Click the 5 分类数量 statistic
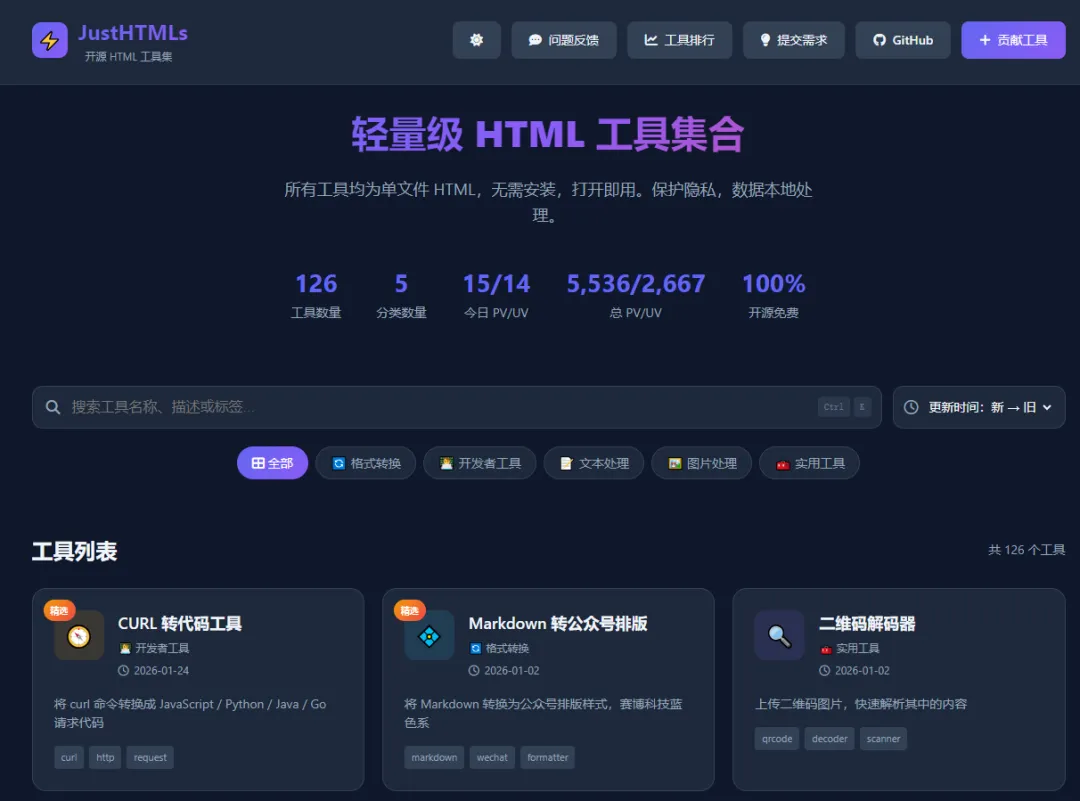Screen dimensions: 1080x801 pos(401,295)
